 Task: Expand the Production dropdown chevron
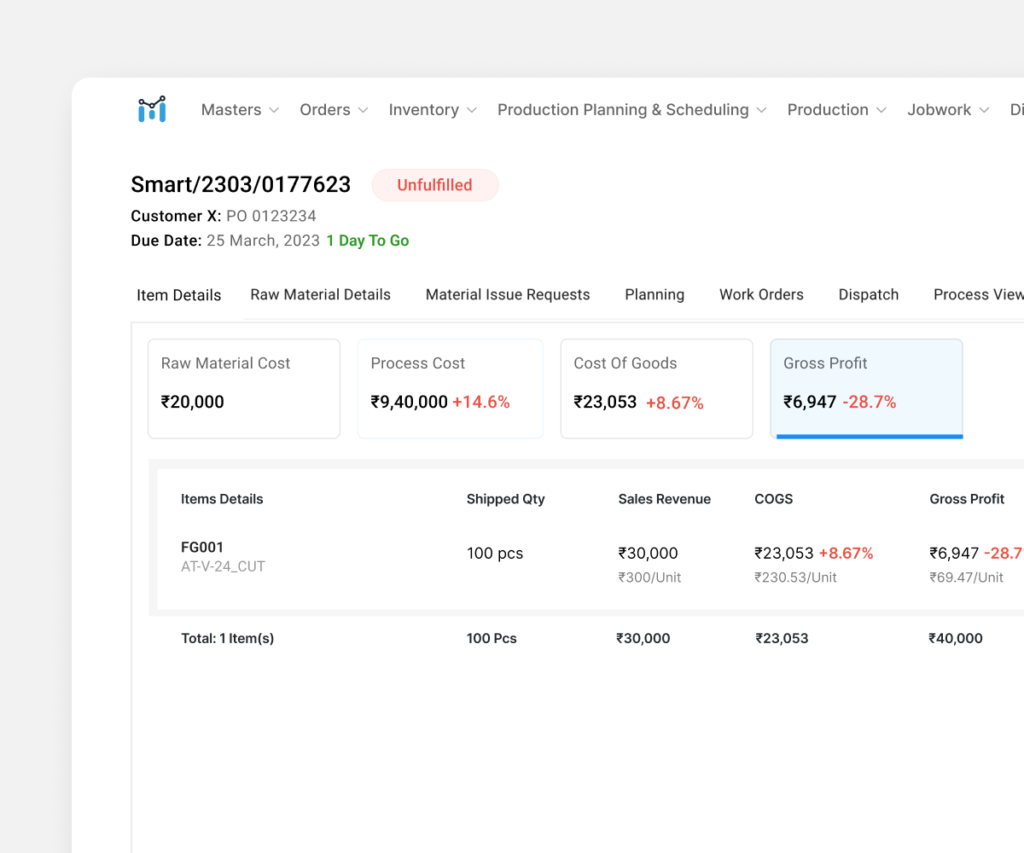click(x=881, y=110)
